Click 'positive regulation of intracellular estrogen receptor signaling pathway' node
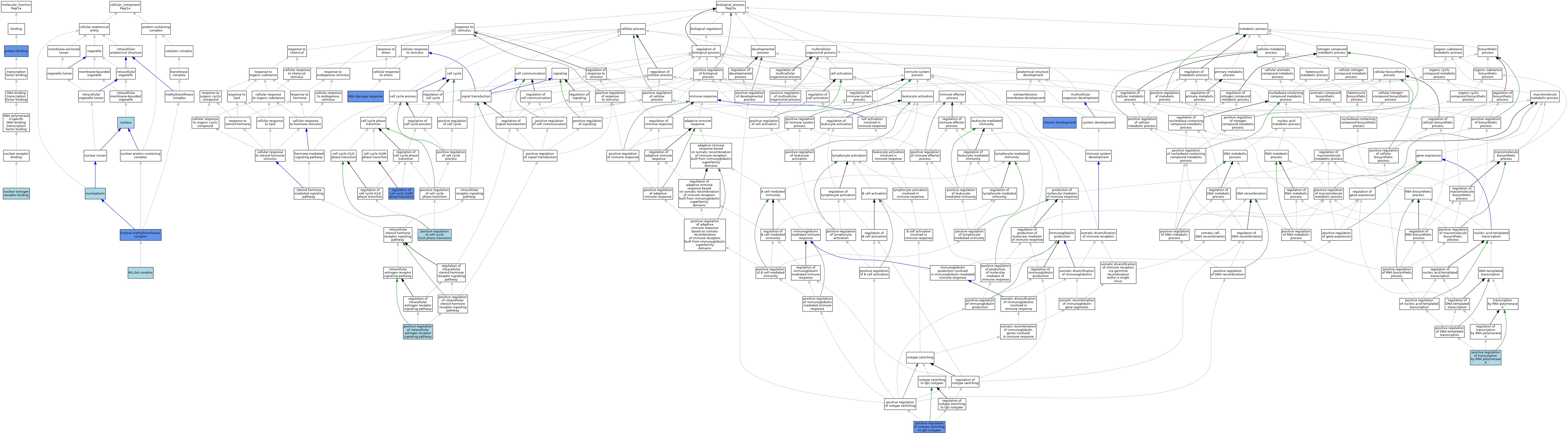This screenshot has height=434, width=1568. click(x=418, y=332)
